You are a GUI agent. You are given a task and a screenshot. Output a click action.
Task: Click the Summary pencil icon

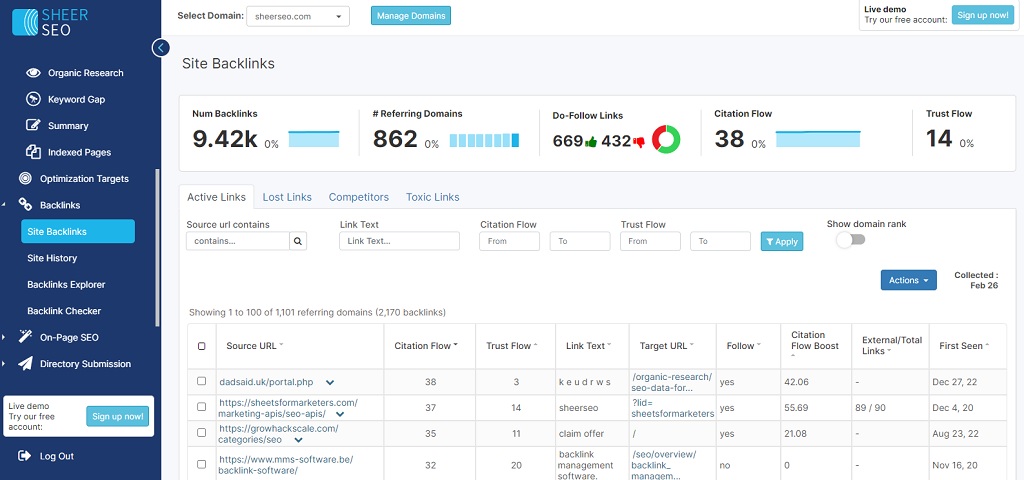(x=33, y=125)
